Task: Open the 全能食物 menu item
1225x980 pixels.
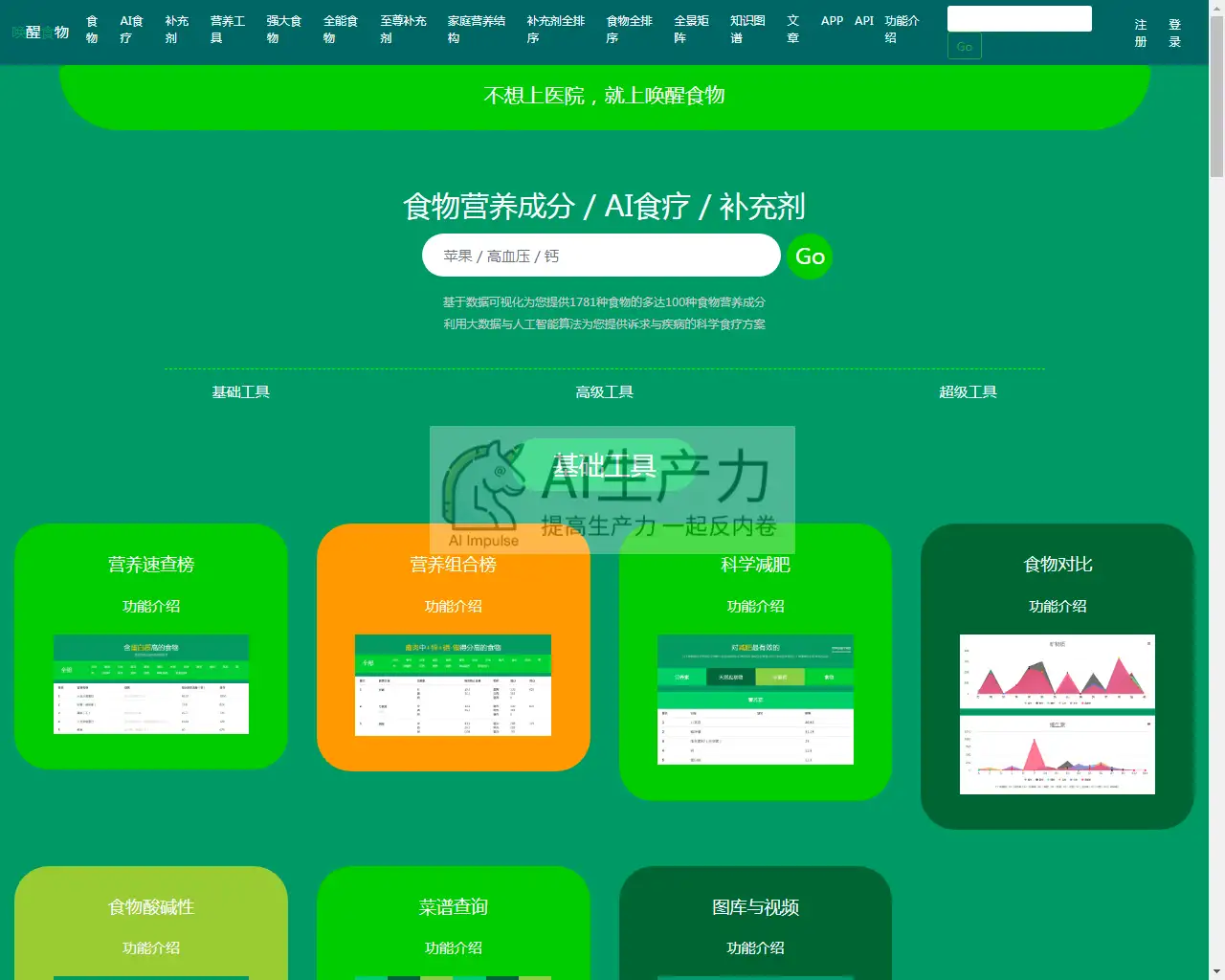Action: click(340, 30)
